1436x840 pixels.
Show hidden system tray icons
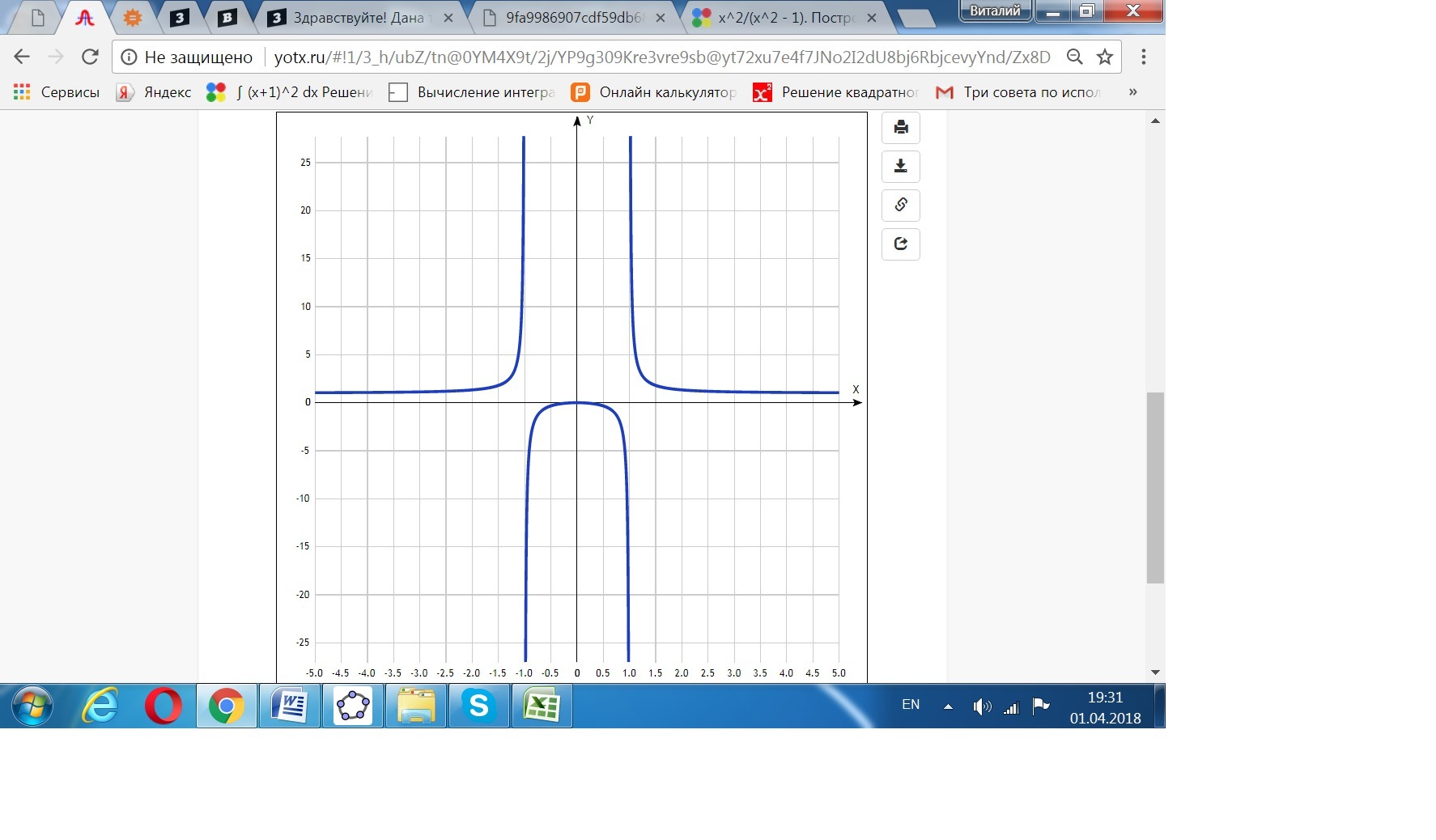tap(948, 706)
